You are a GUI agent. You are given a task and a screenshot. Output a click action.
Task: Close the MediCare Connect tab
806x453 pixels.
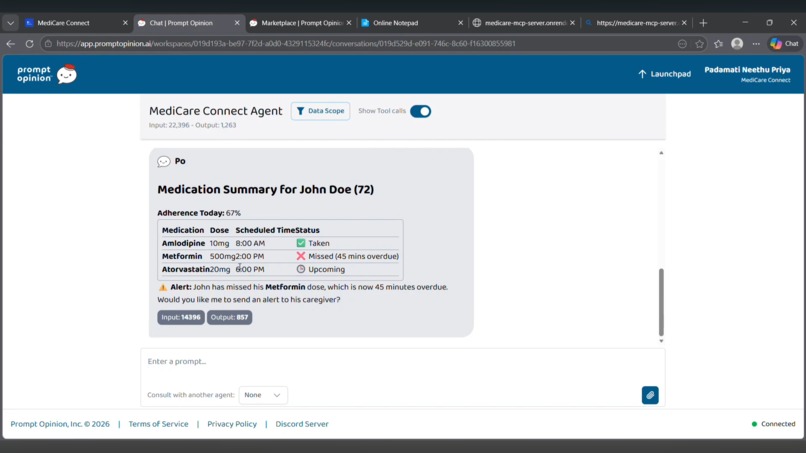(x=125, y=23)
